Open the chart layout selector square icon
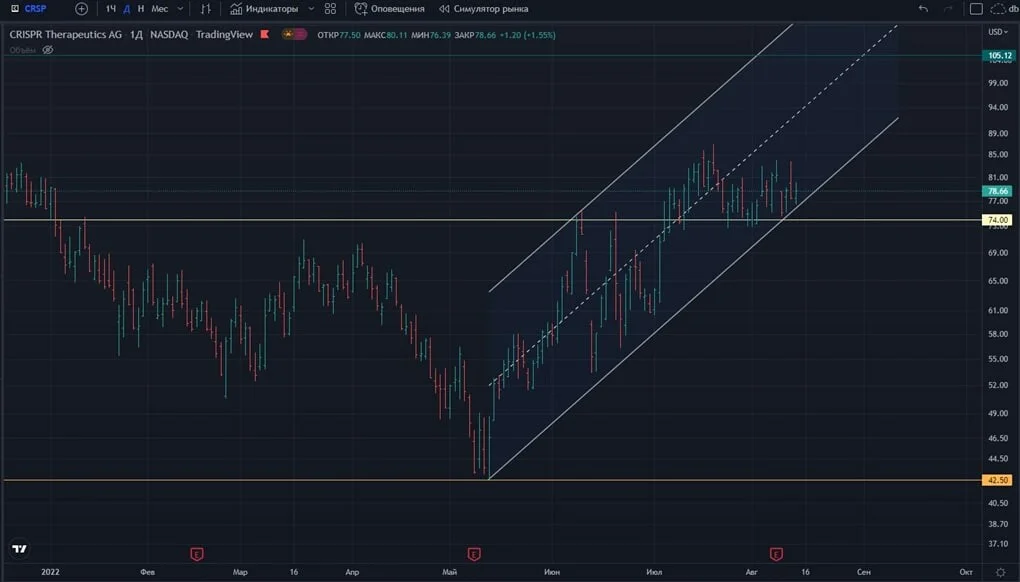The image size is (1020, 582). coord(976,9)
